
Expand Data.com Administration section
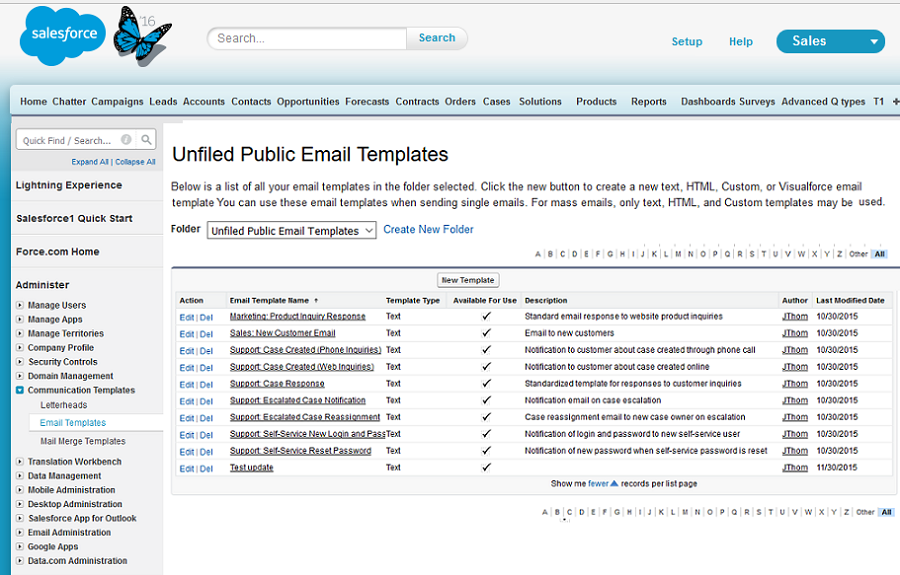(x=20, y=561)
